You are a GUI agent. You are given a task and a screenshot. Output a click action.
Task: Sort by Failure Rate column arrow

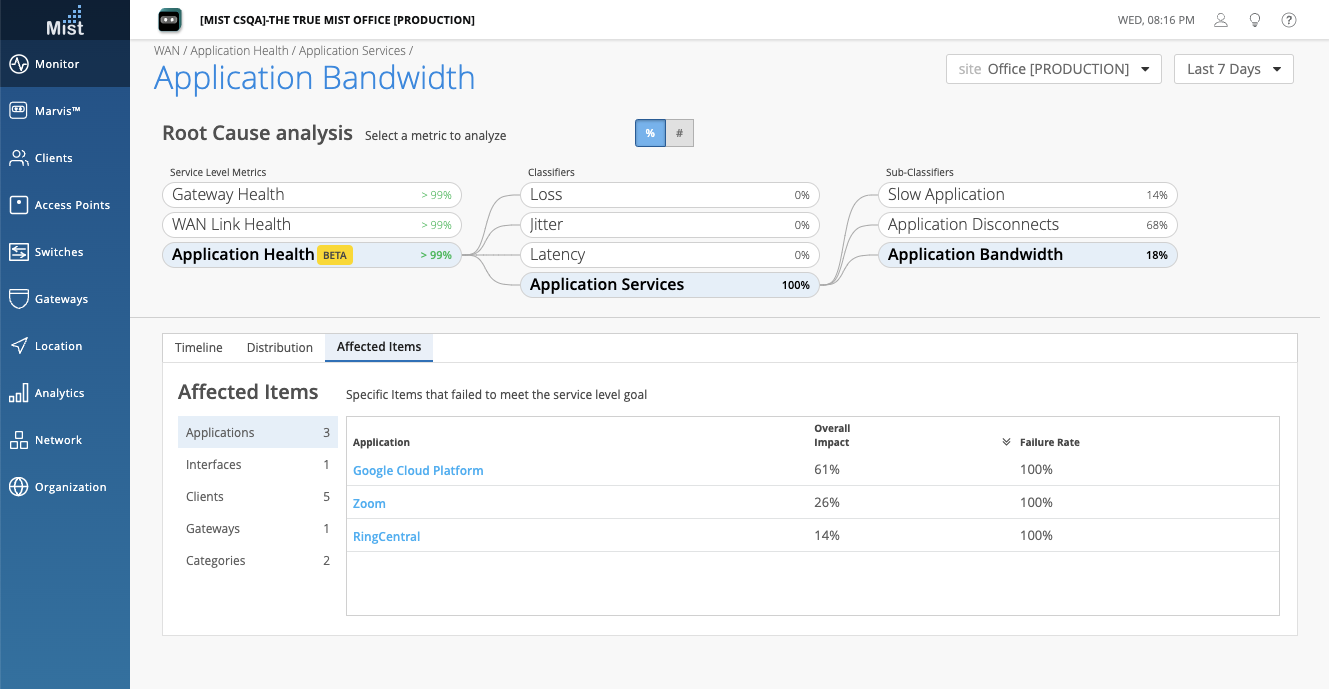[x=1006, y=442]
